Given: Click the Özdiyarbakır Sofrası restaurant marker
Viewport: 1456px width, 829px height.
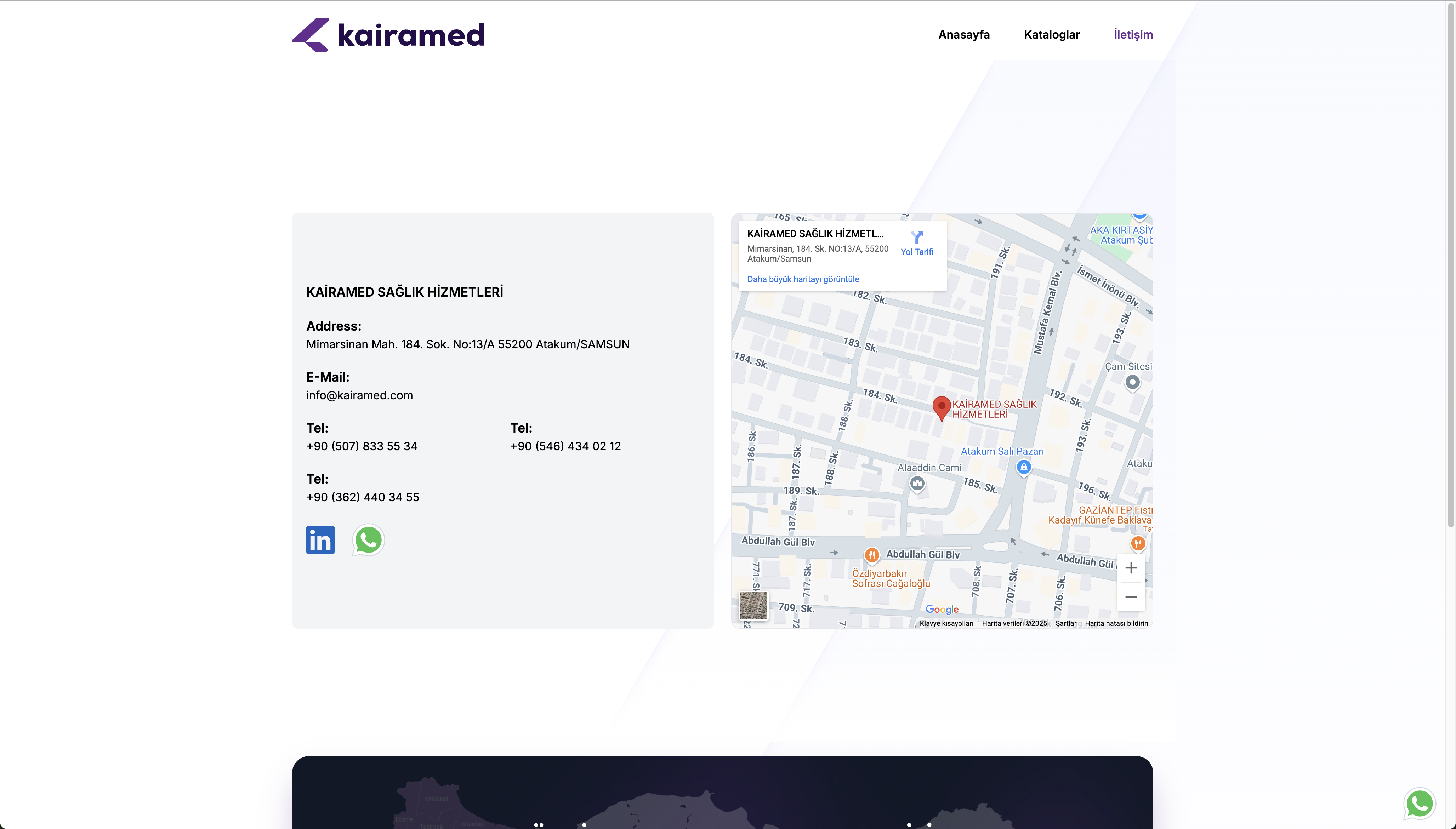Looking at the screenshot, I should 871,555.
